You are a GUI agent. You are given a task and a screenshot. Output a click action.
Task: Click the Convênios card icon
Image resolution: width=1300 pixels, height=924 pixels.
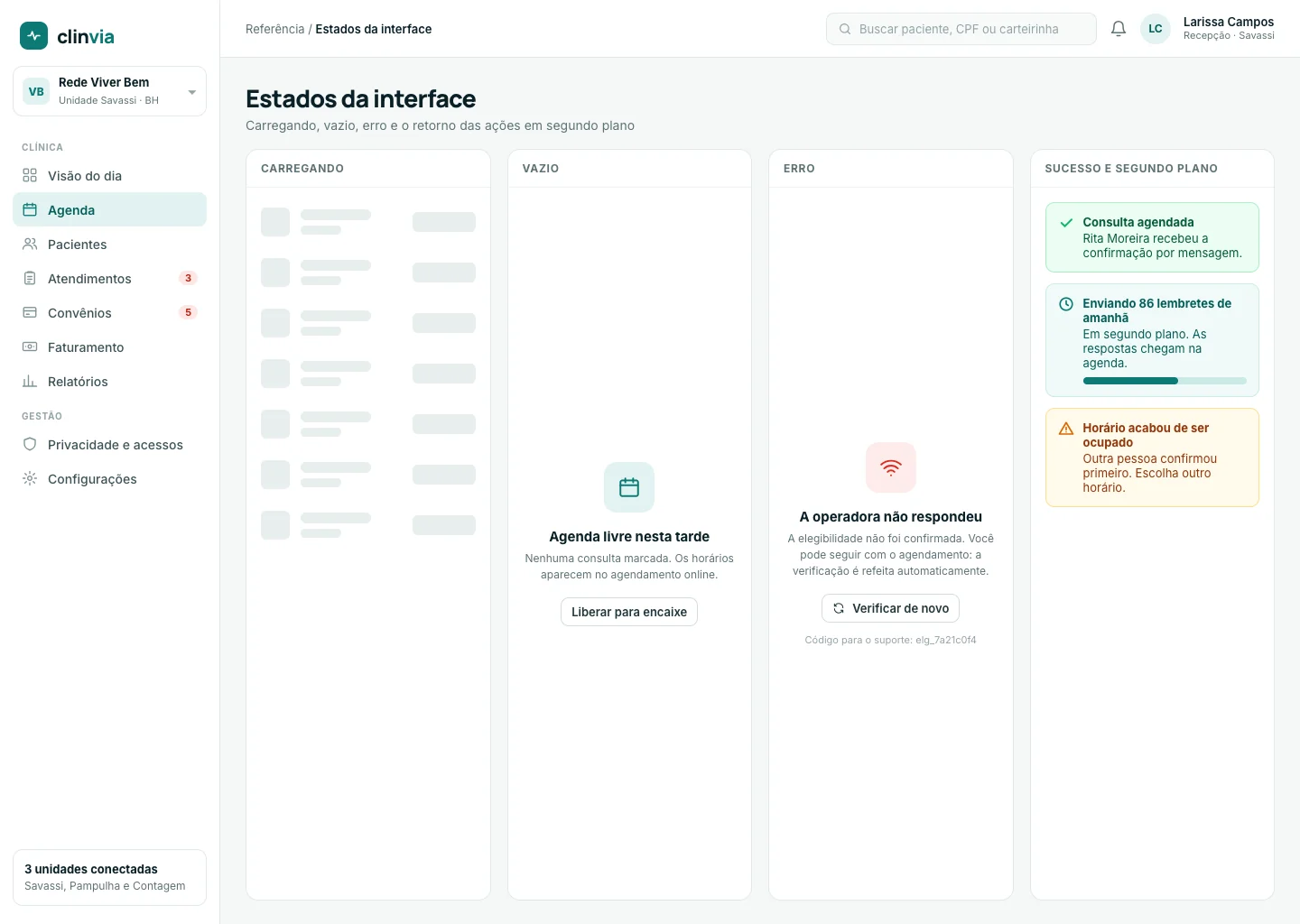[x=30, y=313]
